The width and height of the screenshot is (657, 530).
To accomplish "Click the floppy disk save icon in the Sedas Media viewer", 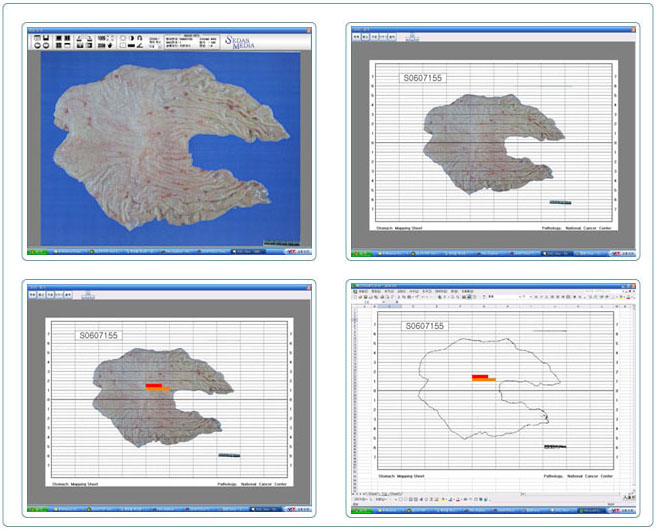I will tap(46, 38).
